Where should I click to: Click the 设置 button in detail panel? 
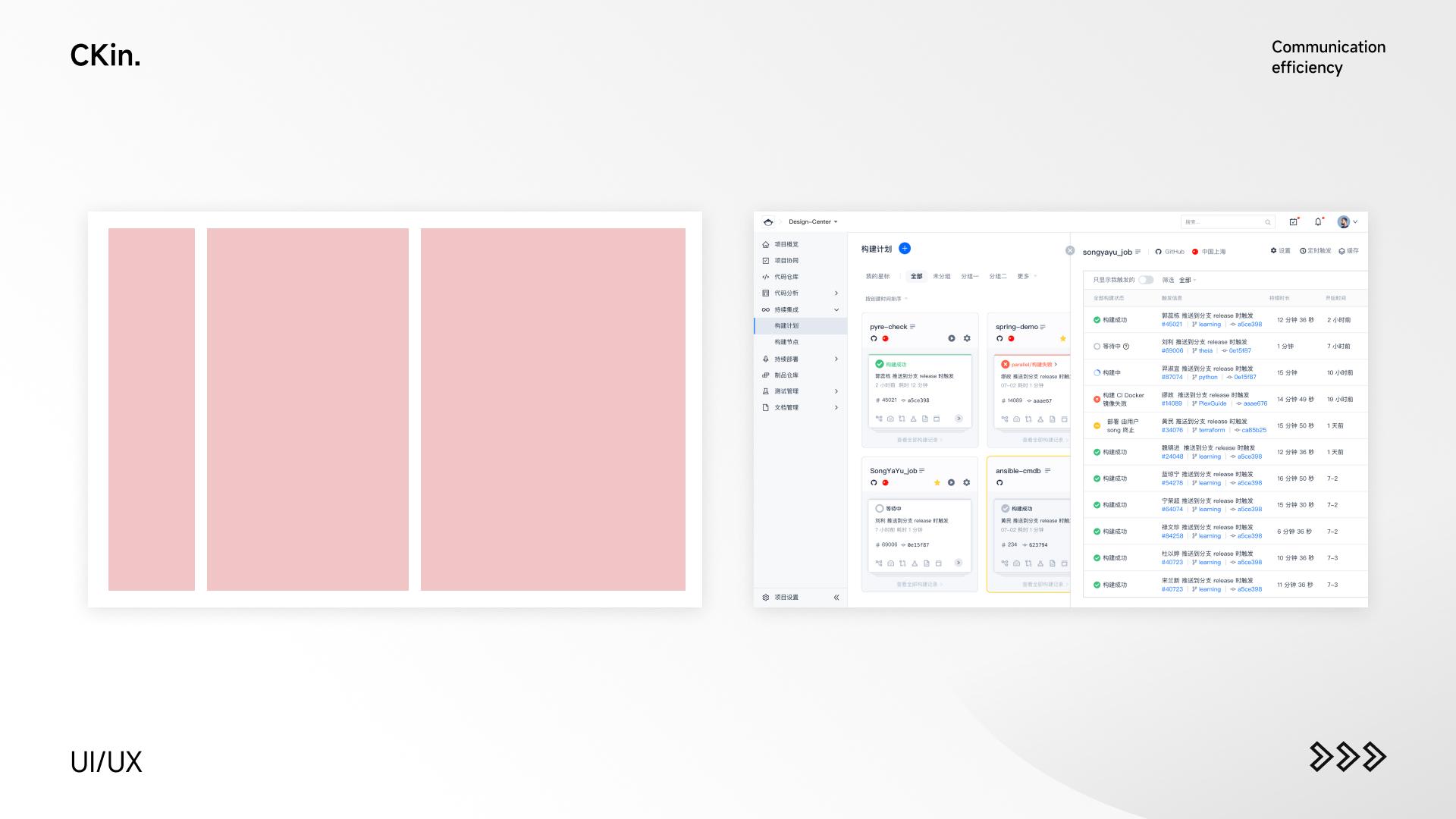coord(1280,251)
